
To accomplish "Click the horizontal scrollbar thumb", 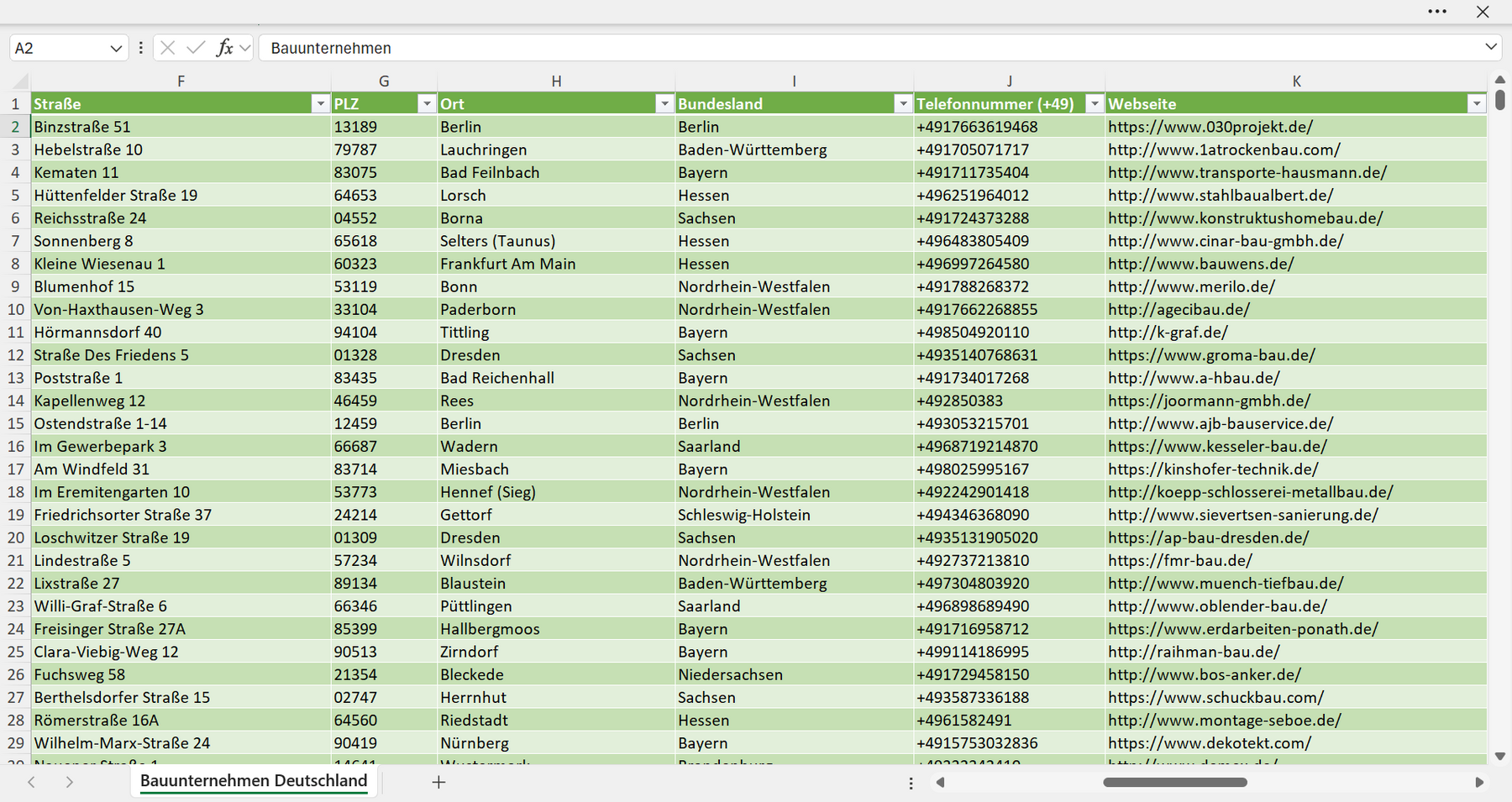I will [1175, 782].
